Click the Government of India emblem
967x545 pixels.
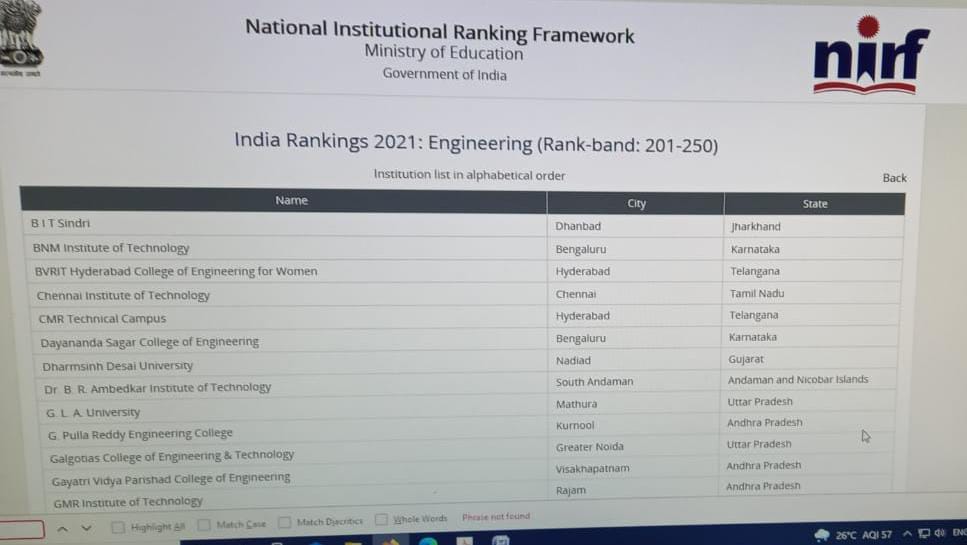tap(21, 37)
